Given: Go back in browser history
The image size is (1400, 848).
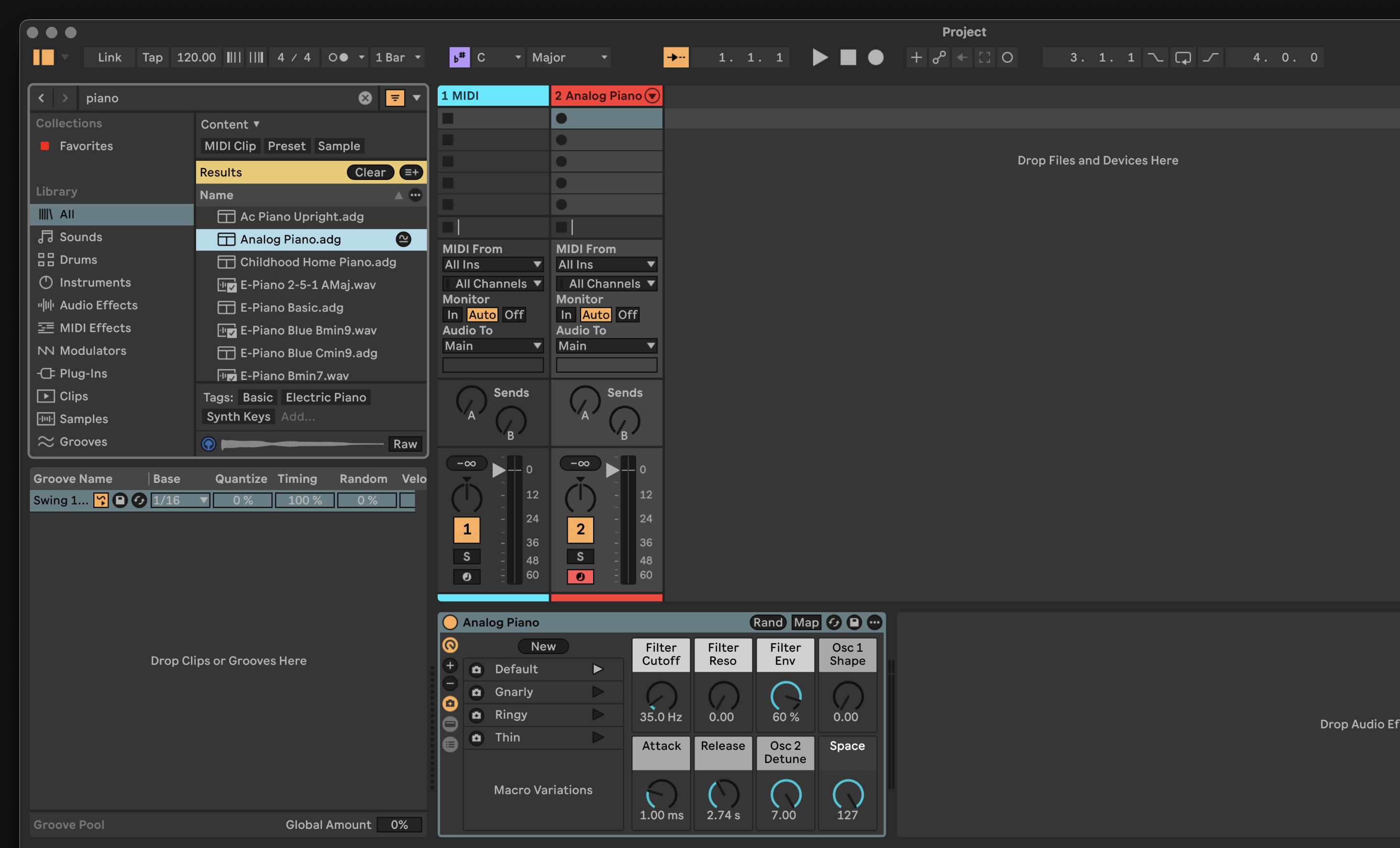Looking at the screenshot, I should (42, 98).
